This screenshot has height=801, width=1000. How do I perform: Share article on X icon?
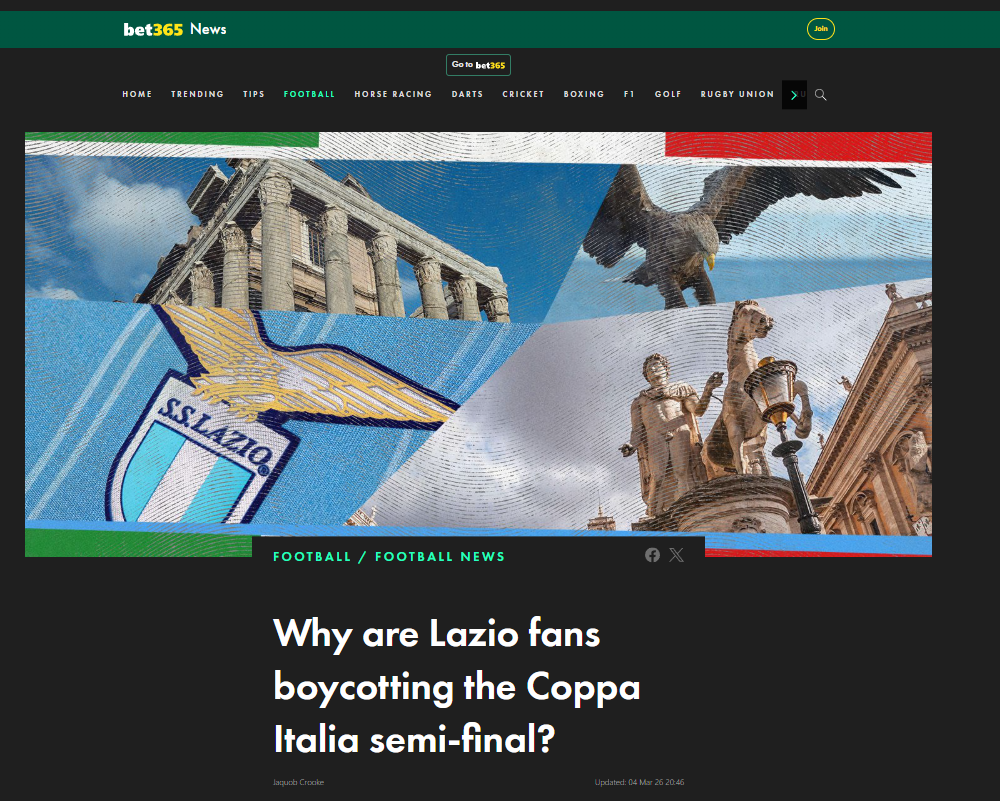click(677, 555)
